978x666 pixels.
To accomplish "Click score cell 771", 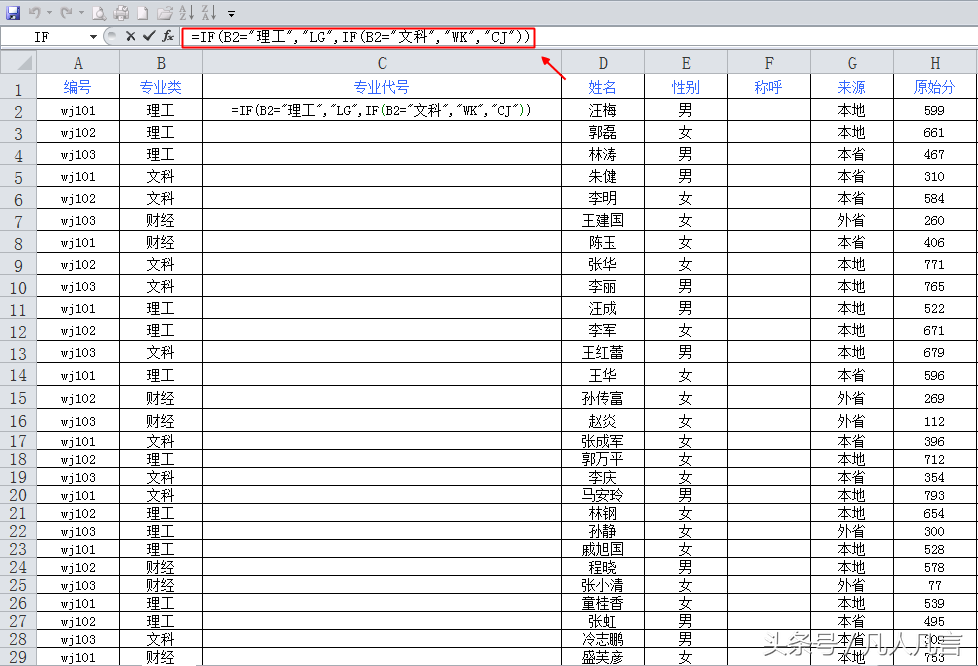I will [934, 264].
